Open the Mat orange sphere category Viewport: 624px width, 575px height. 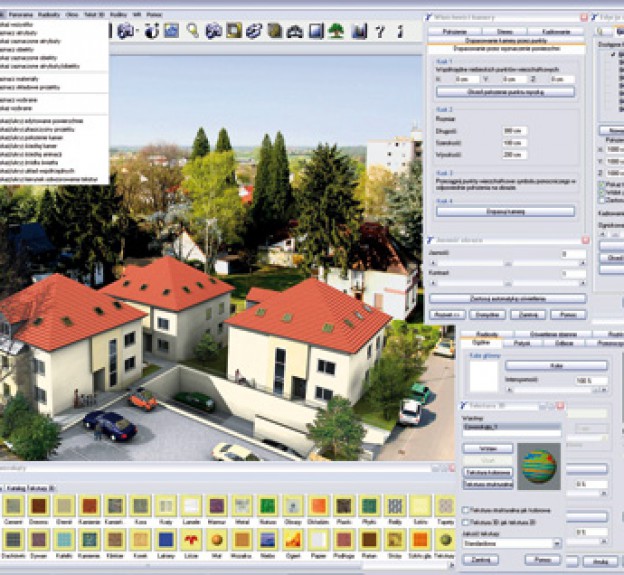pos(217,540)
